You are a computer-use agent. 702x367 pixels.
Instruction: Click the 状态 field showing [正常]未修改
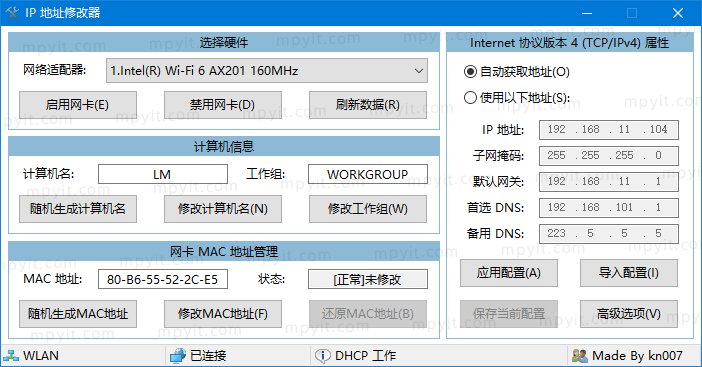pos(368,279)
